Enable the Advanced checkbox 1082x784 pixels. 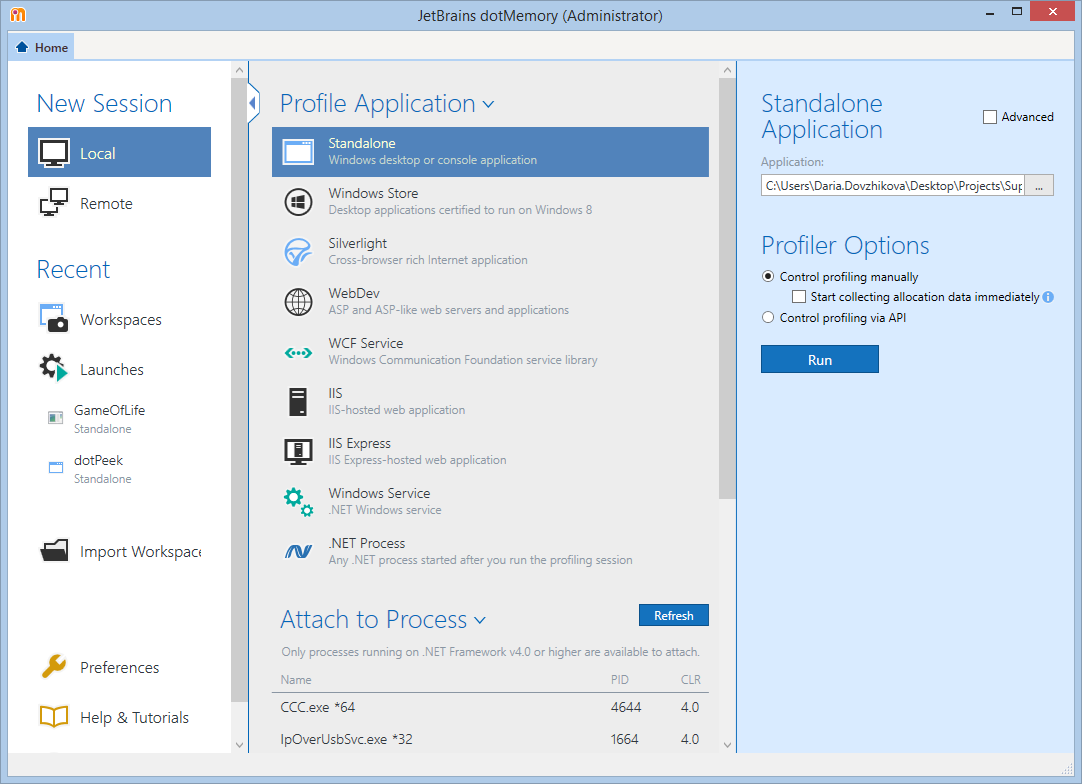coord(990,117)
